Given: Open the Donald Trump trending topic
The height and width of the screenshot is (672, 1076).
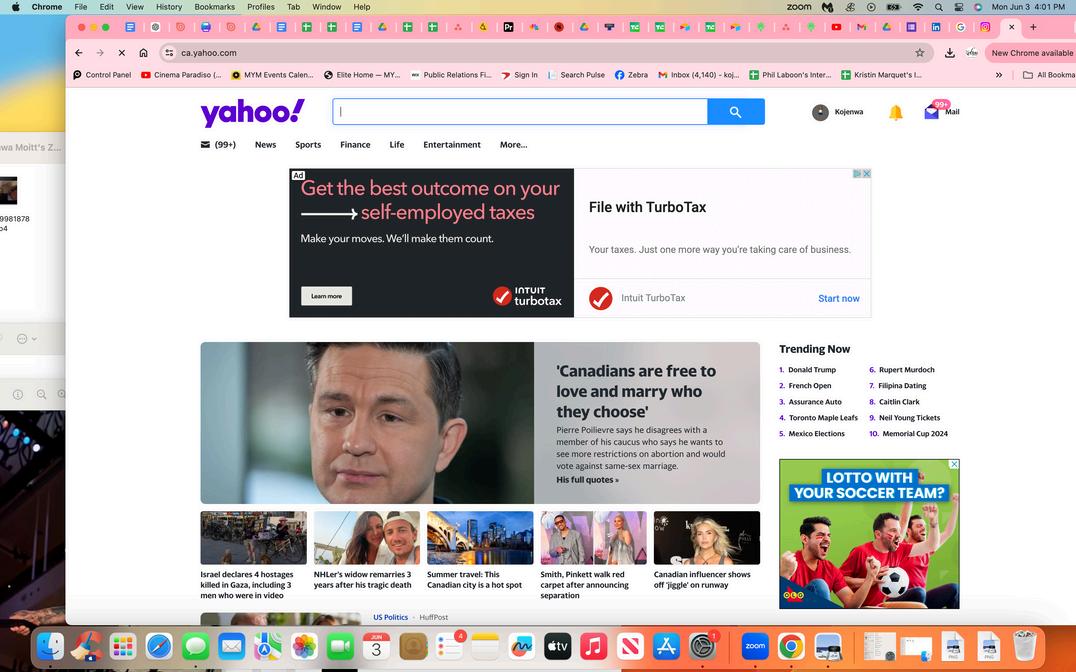Looking at the screenshot, I should [x=812, y=370].
